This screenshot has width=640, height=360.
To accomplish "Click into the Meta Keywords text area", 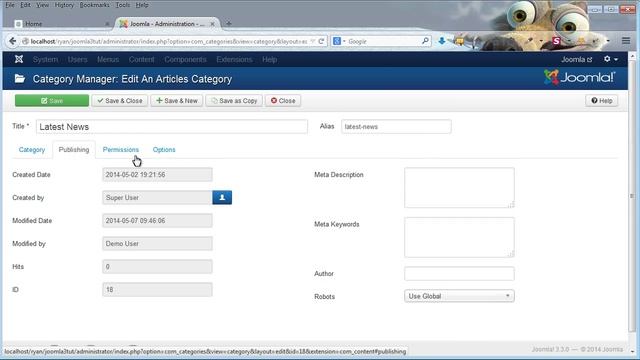I will coord(459,237).
